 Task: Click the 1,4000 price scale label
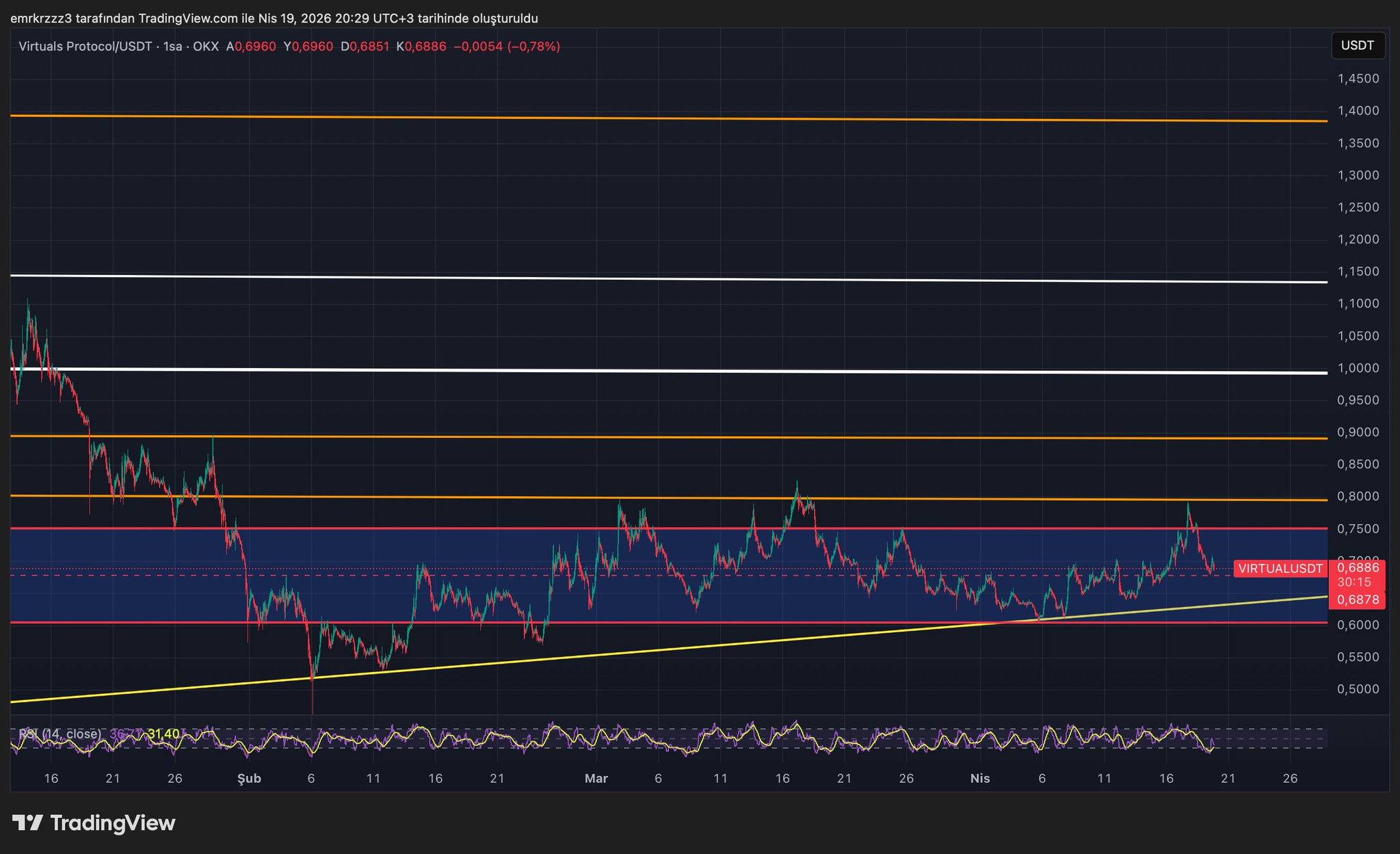[1358, 111]
